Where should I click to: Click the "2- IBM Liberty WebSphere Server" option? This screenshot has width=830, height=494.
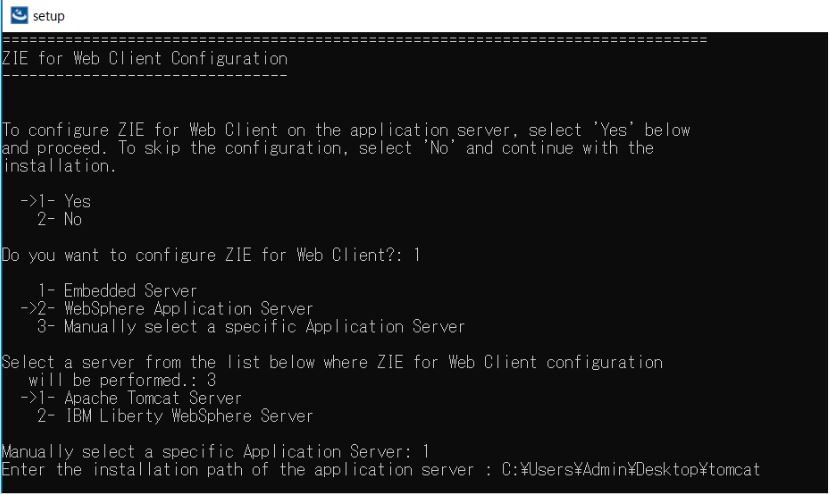(176, 415)
